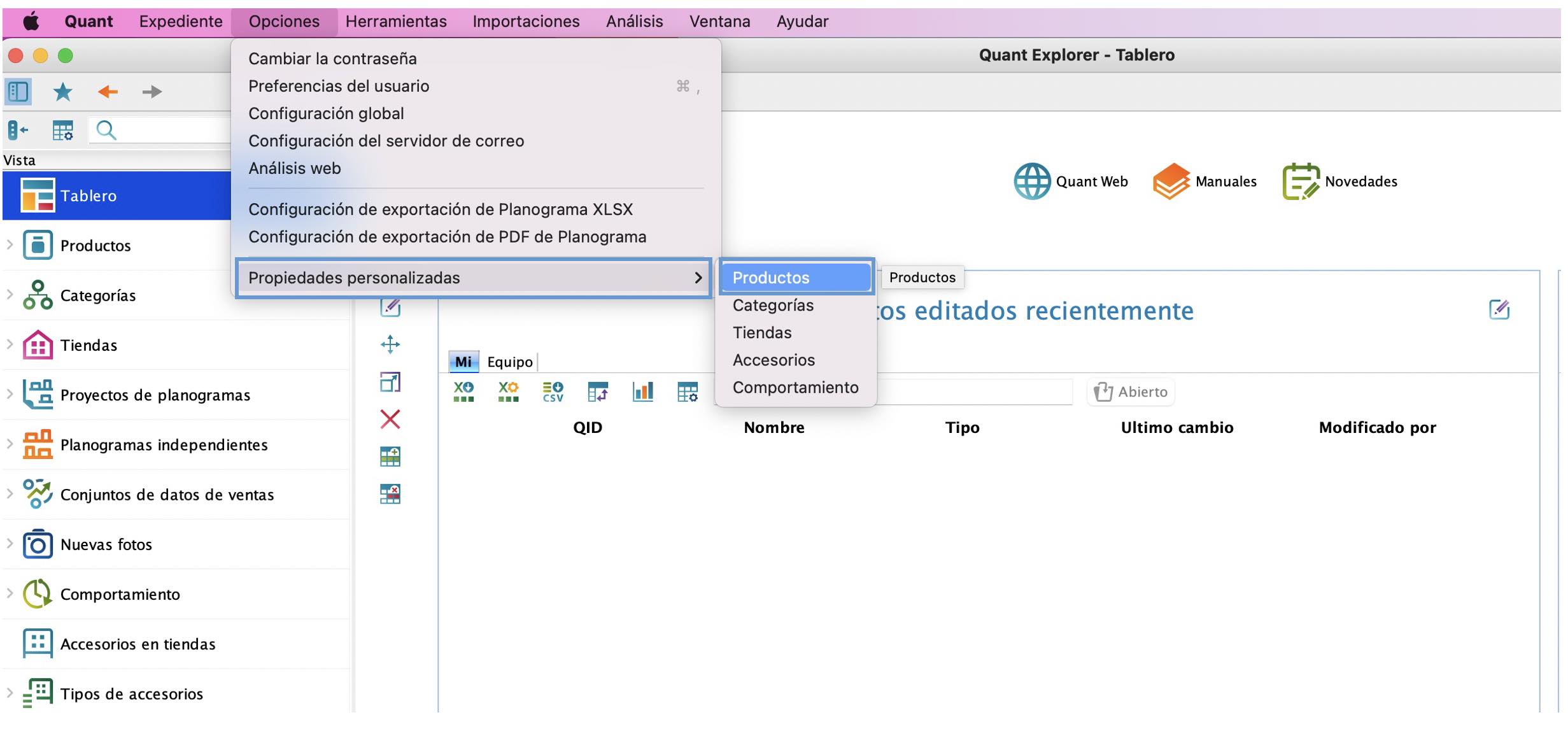Click the Proyectos de planogramas icon
1568x729 pixels.
pyautogui.click(x=38, y=395)
